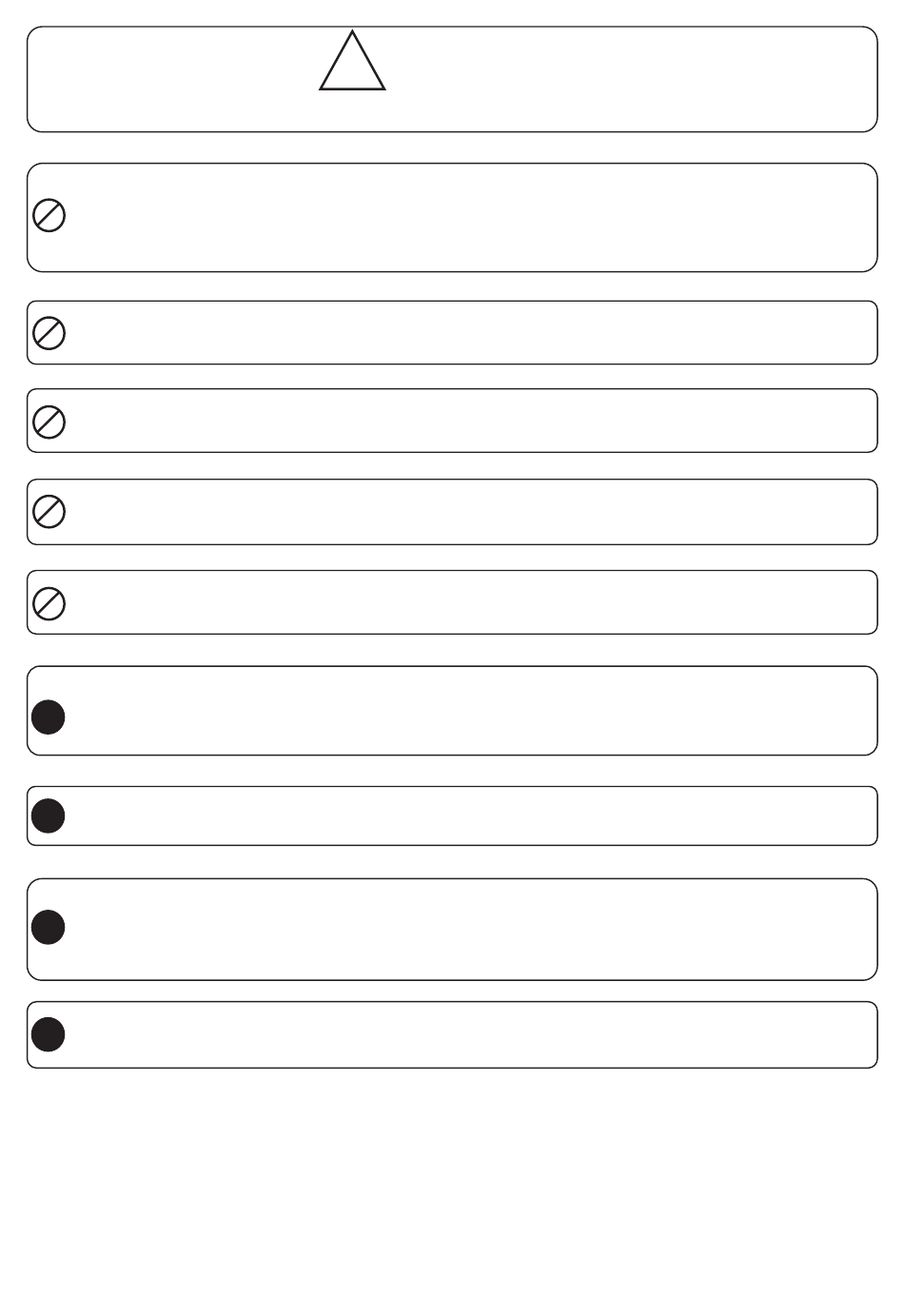Click the second prohibition circle icon
904x1316 pixels.
pyautogui.click(x=49, y=333)
